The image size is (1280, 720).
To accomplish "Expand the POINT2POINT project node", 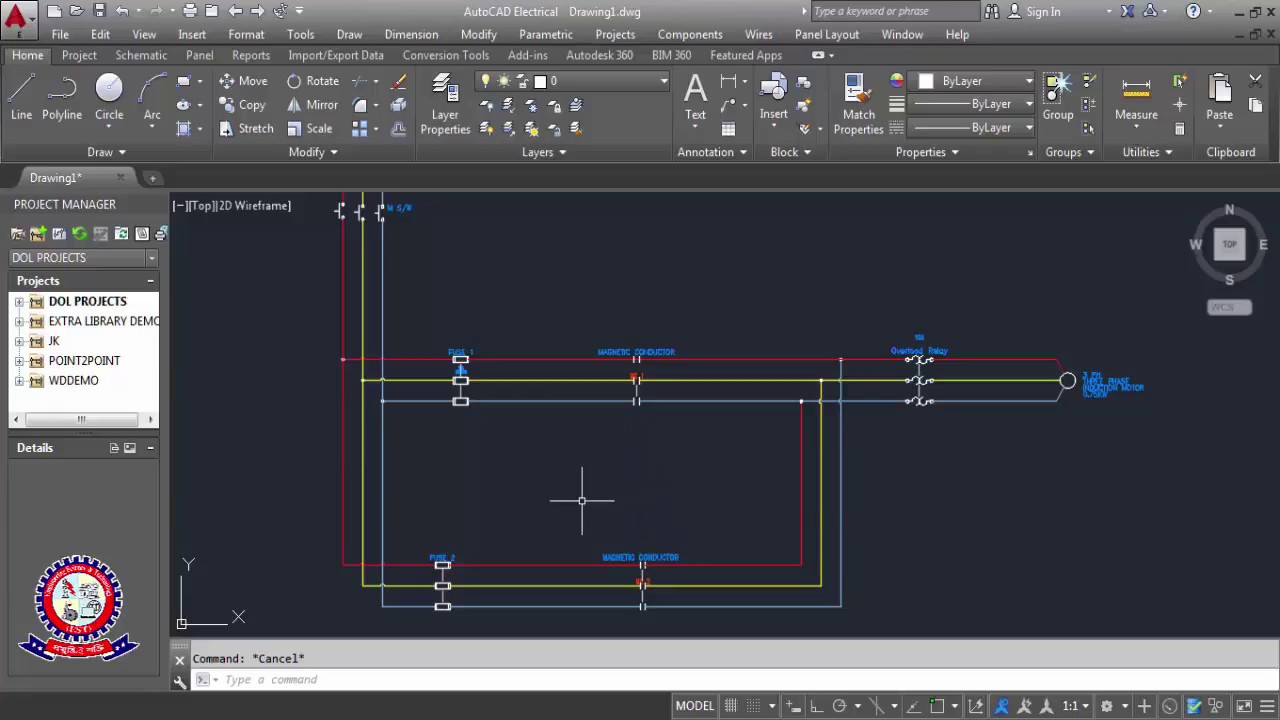I will click(x=19, y=361).
